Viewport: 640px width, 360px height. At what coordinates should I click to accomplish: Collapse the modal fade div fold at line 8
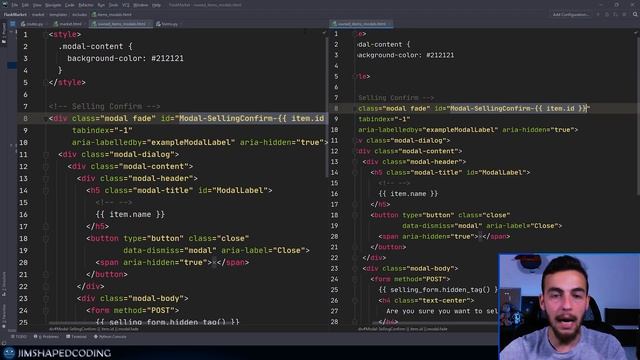pos(46,119)
